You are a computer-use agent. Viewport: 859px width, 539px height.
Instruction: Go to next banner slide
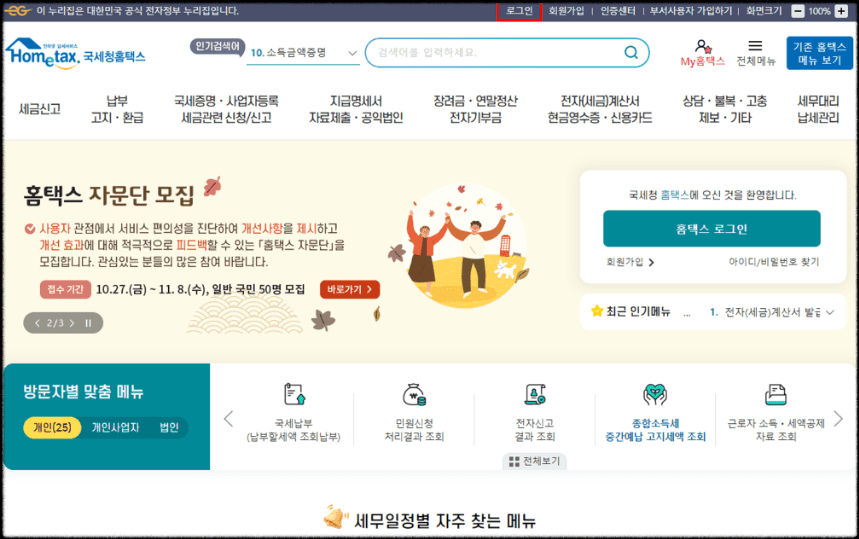pos(72,323)
